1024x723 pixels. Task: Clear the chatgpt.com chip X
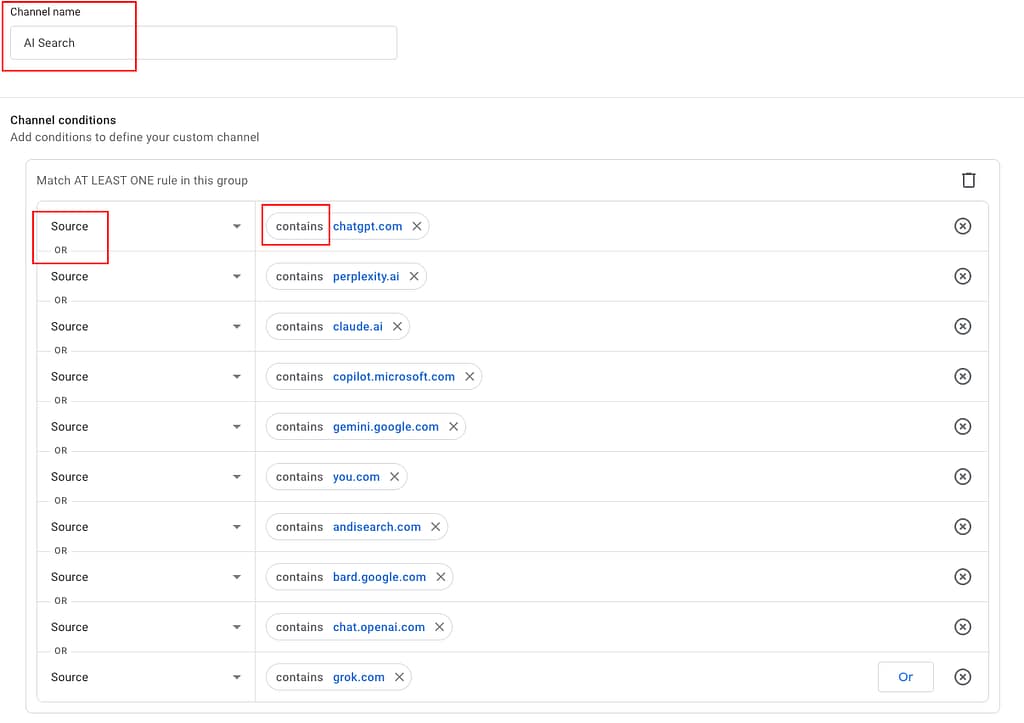click(417, 226)
